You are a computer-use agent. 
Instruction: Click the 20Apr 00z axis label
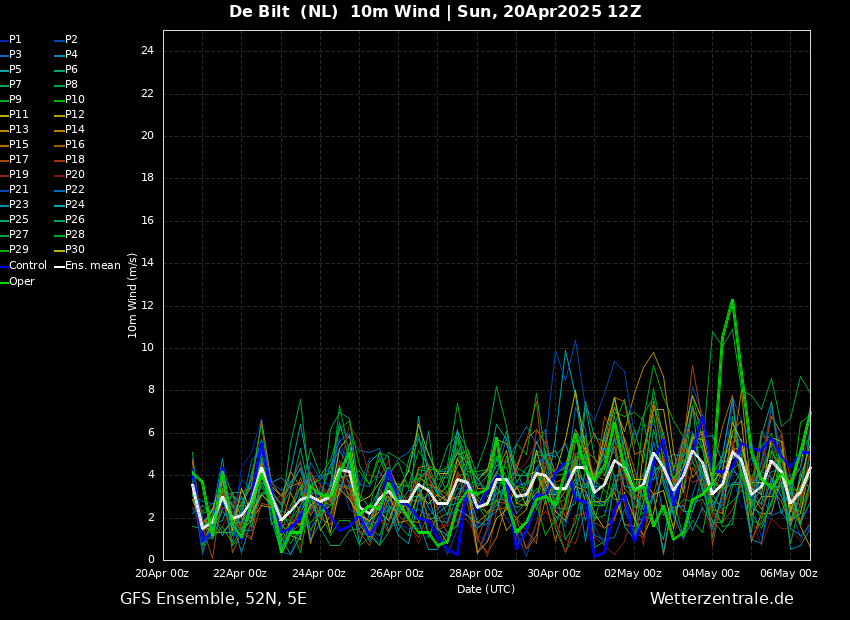pos(162,573)
